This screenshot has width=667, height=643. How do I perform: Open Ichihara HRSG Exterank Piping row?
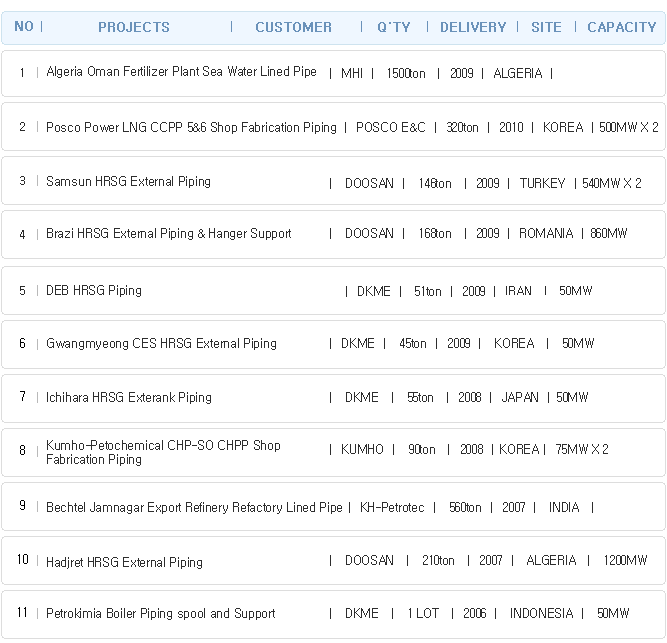tap(334, 398)
